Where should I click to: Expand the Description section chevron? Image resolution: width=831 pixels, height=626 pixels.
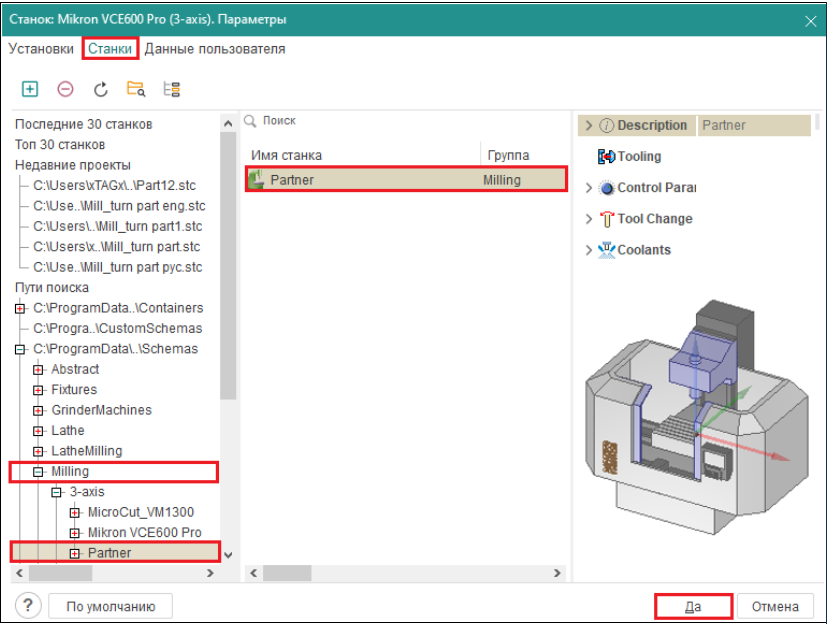[x=589, y=126]
